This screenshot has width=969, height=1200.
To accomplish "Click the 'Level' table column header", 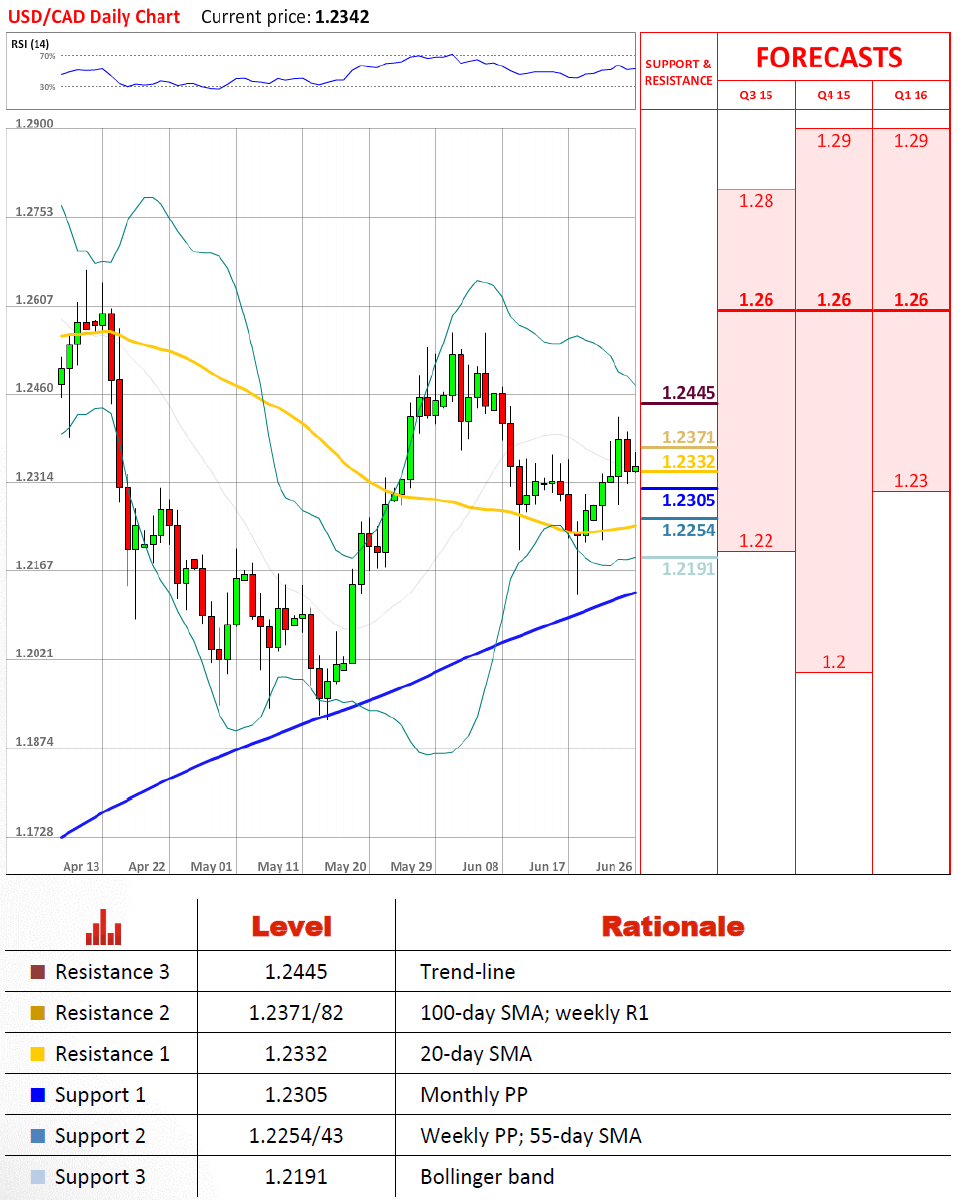I will click(291, 926).
